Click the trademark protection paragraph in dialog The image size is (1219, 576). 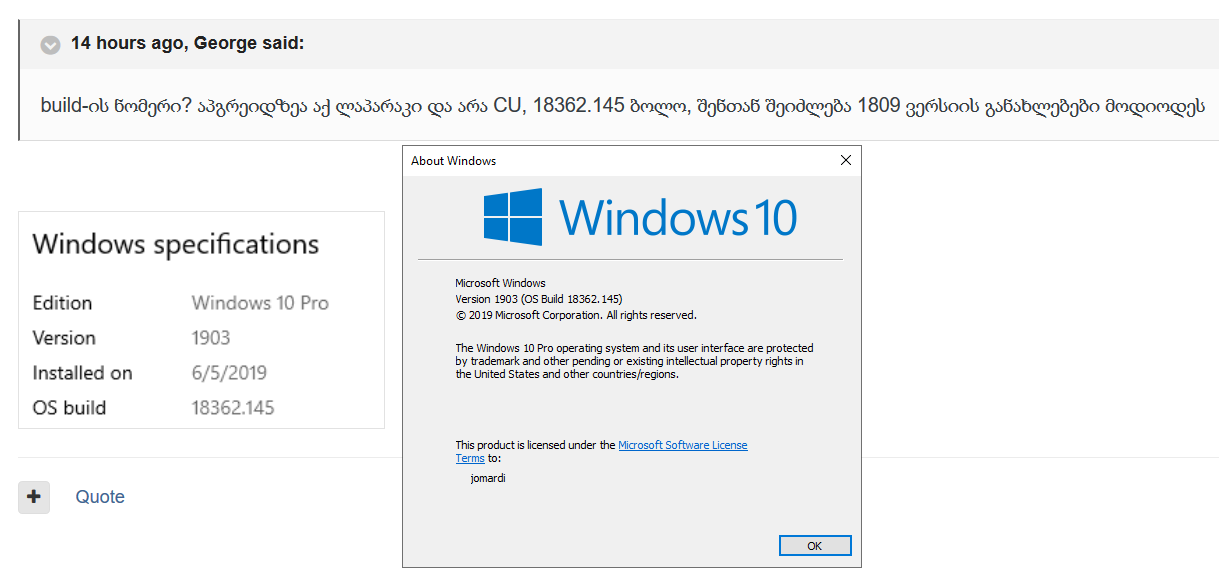634,361
